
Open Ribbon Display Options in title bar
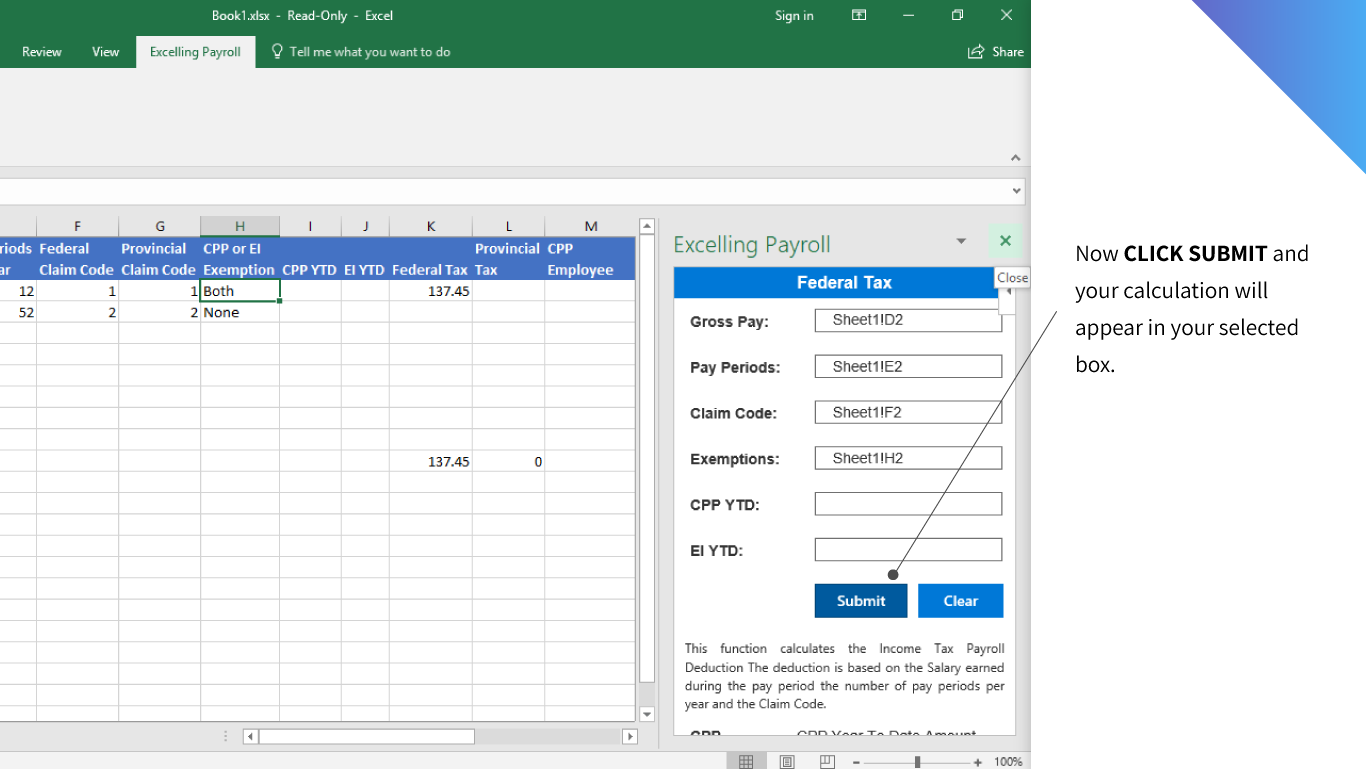[858, 15]
